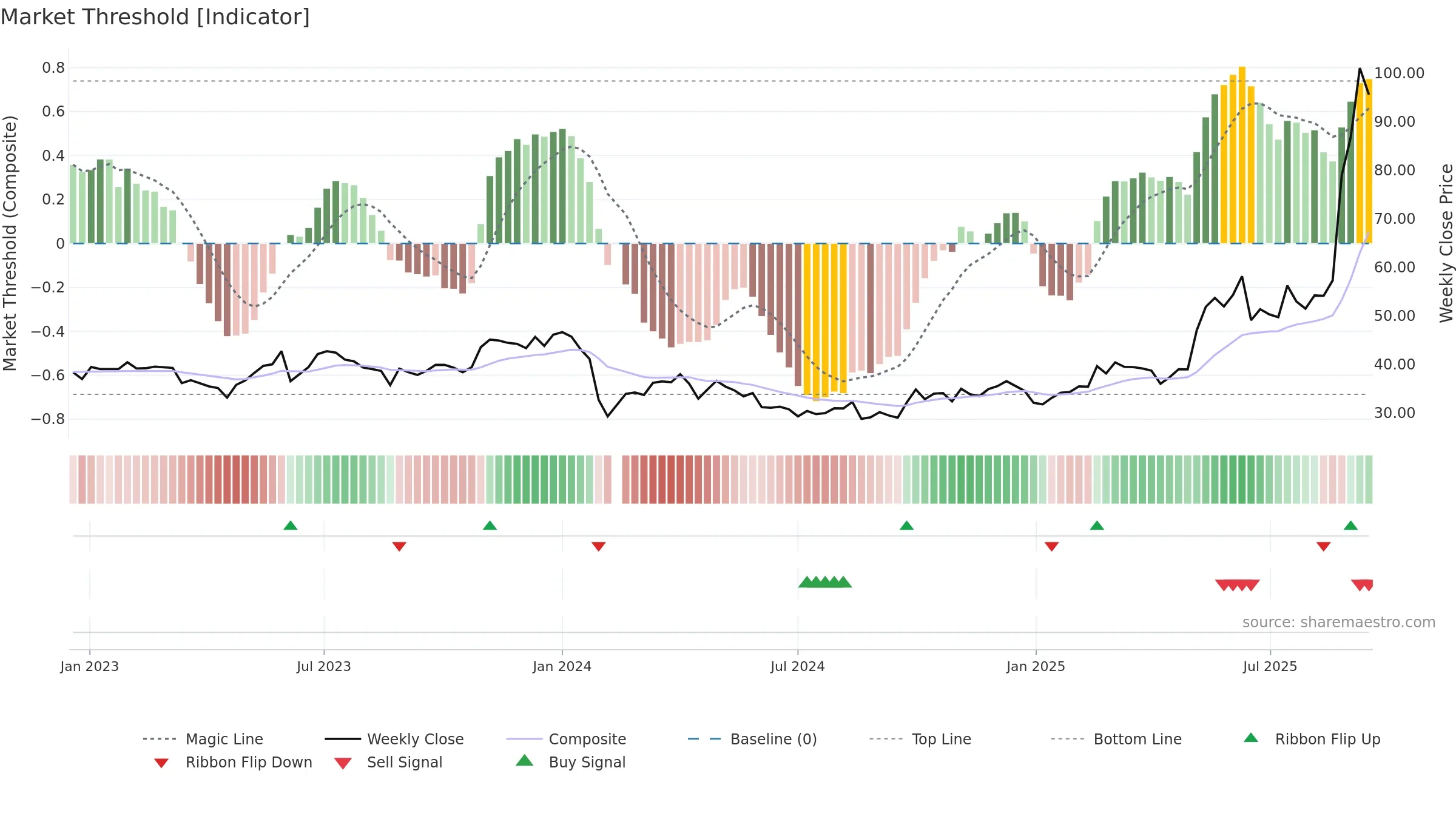
Task: Click the green flip-up marker near September 2024
Action: pyautogui.click(x=907, y=525)
